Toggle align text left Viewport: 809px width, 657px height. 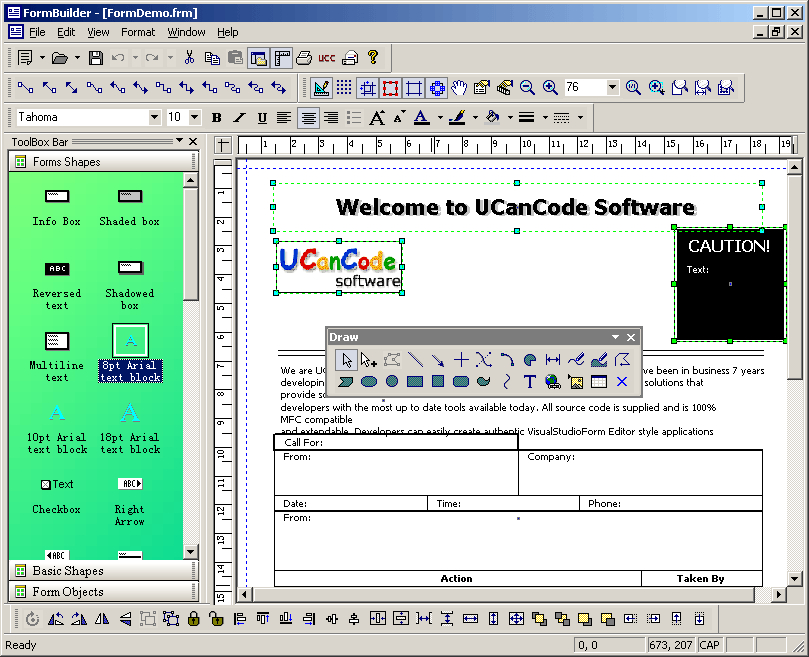point(284,118)
